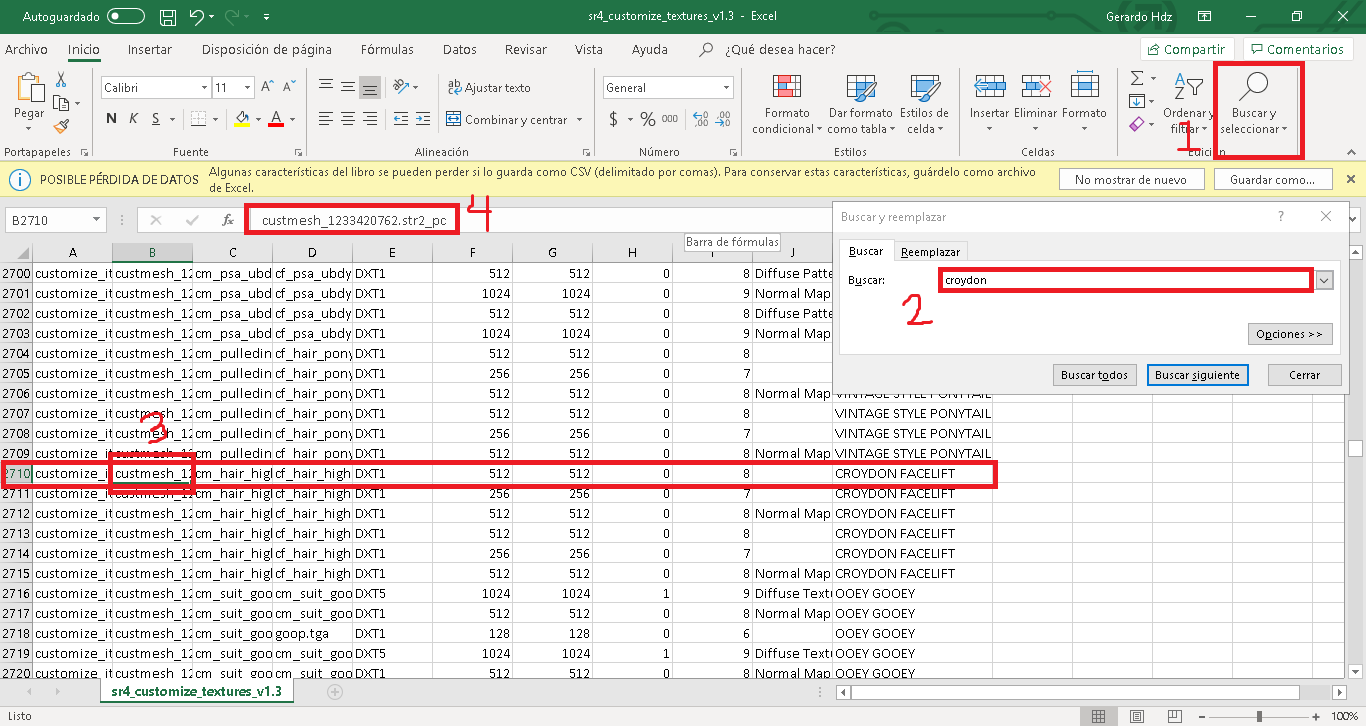Align text to top icon

point(324,88)
